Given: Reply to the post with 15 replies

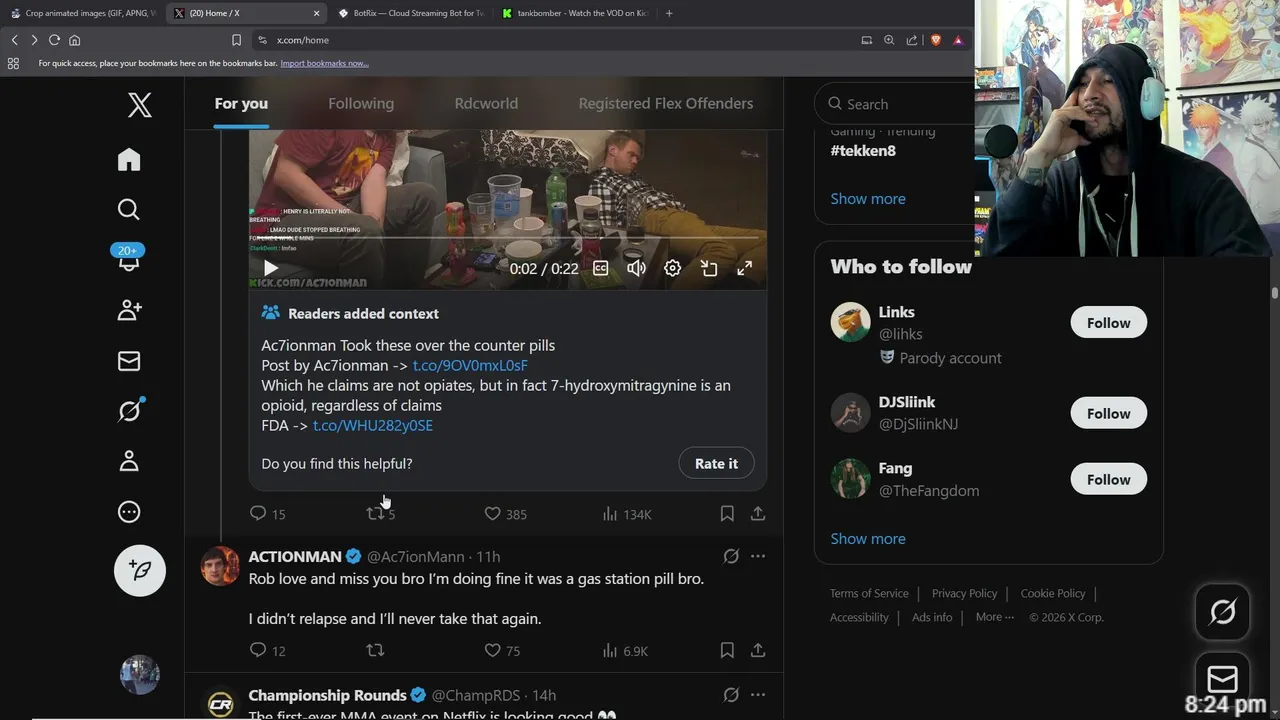Looking at the screenshot, I should point(267,514).
